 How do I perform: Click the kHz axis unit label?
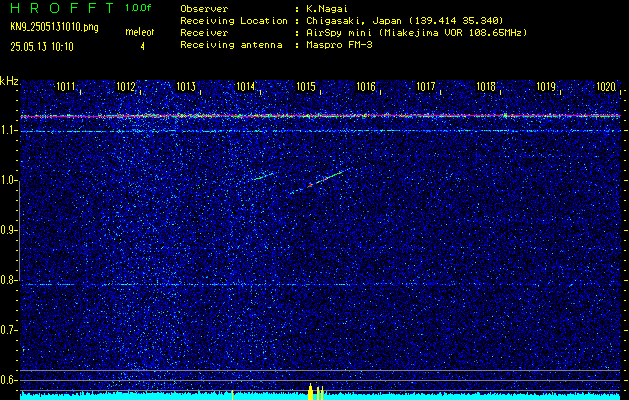[9, 81]
